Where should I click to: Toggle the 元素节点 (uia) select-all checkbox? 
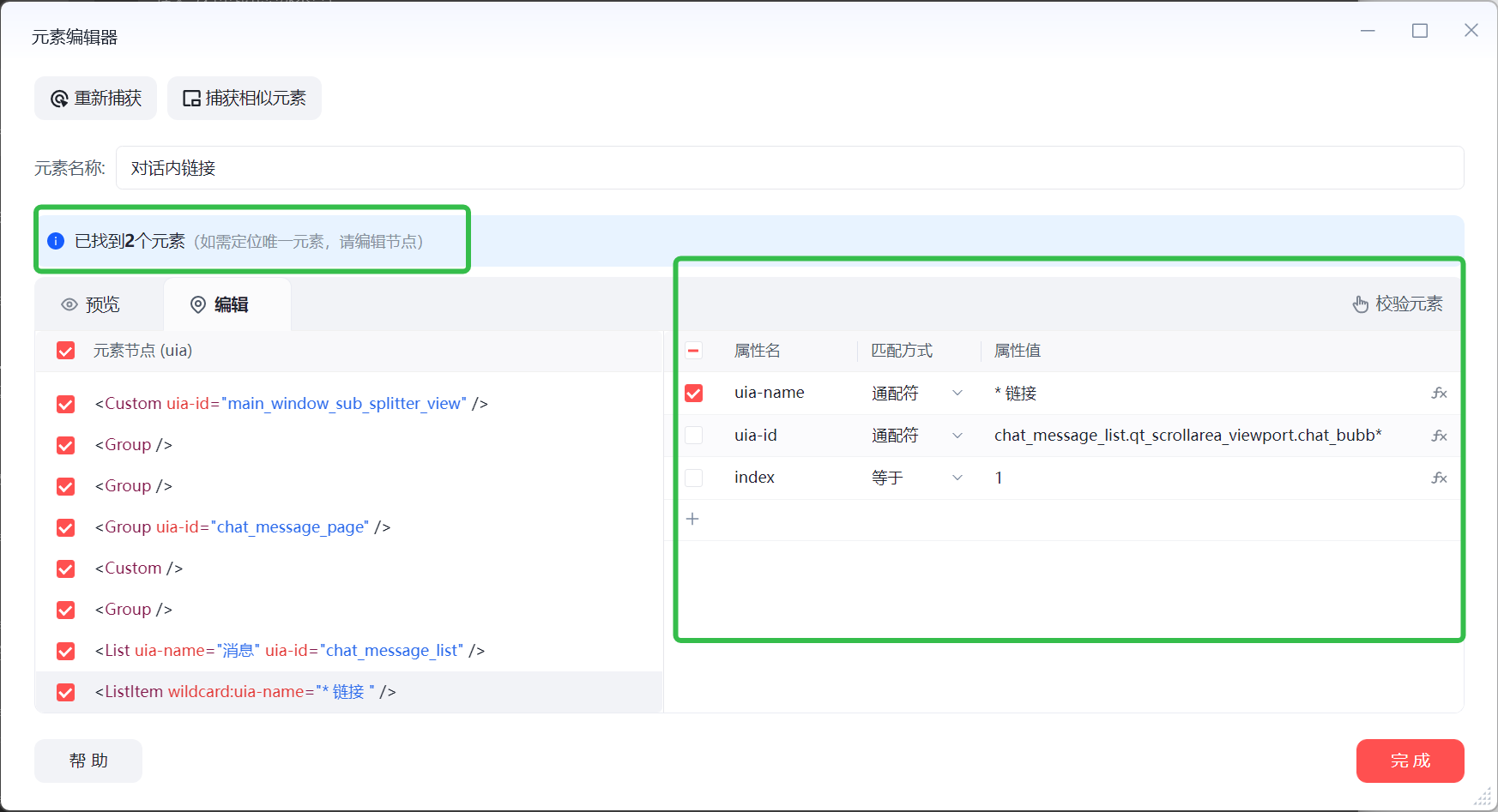pyautogui.click(x=65, y=351)
